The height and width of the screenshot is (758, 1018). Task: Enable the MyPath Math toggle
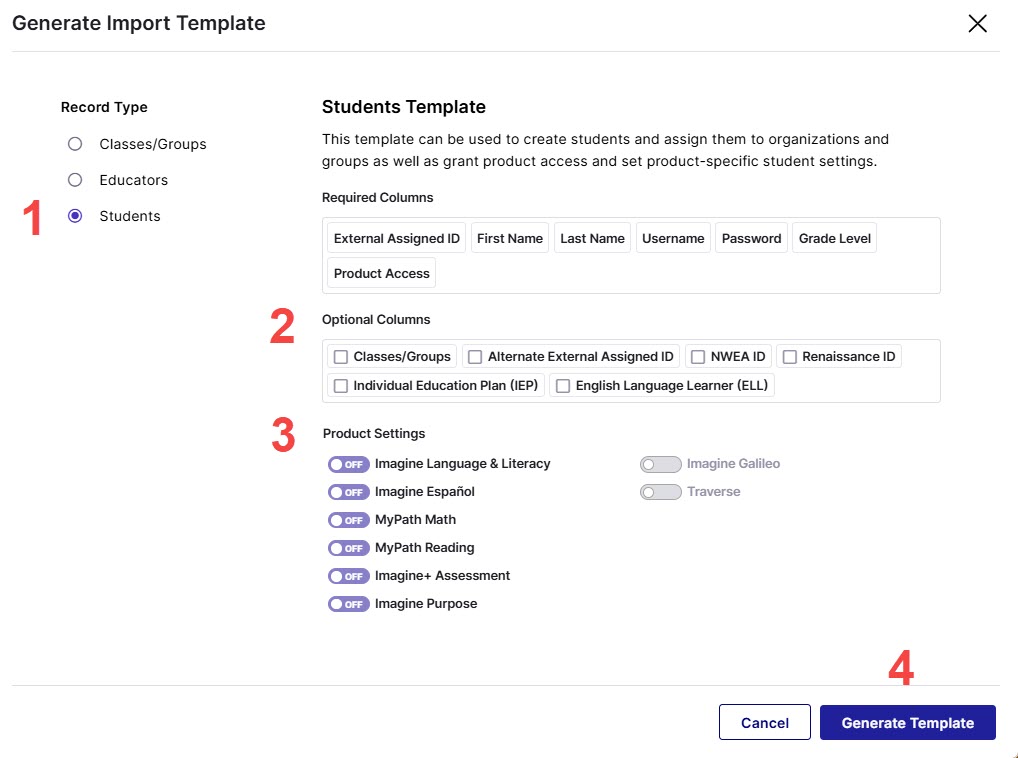[x=349, y=520]
